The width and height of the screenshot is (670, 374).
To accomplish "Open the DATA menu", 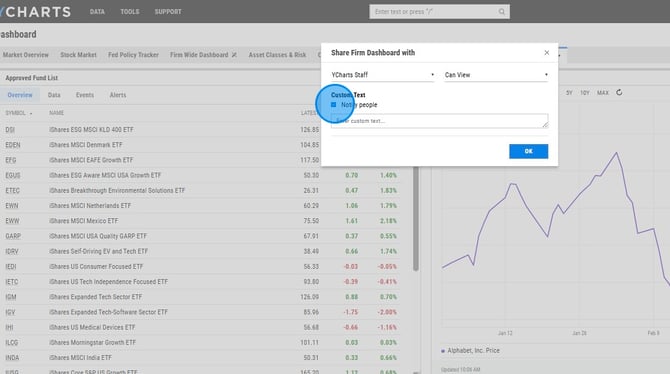I will click(x=97, y=12).
